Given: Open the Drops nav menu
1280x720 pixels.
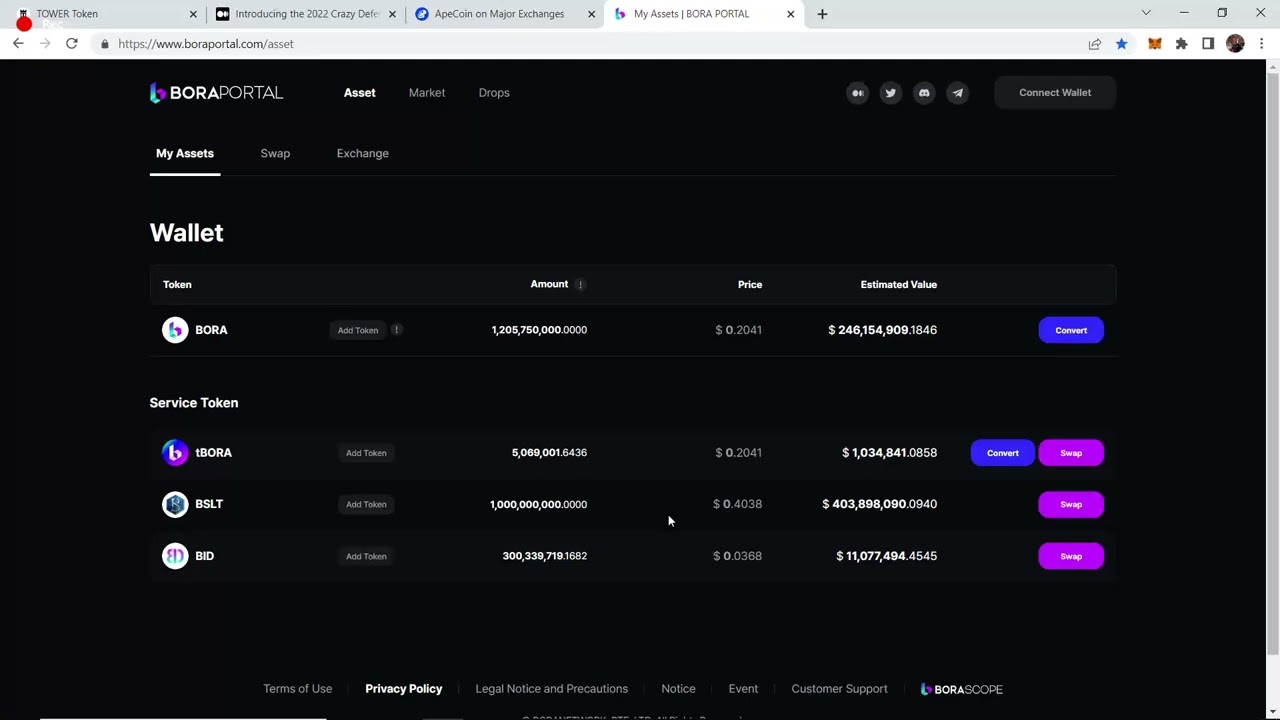Looking at the screenshot, I should click(494, 93).
